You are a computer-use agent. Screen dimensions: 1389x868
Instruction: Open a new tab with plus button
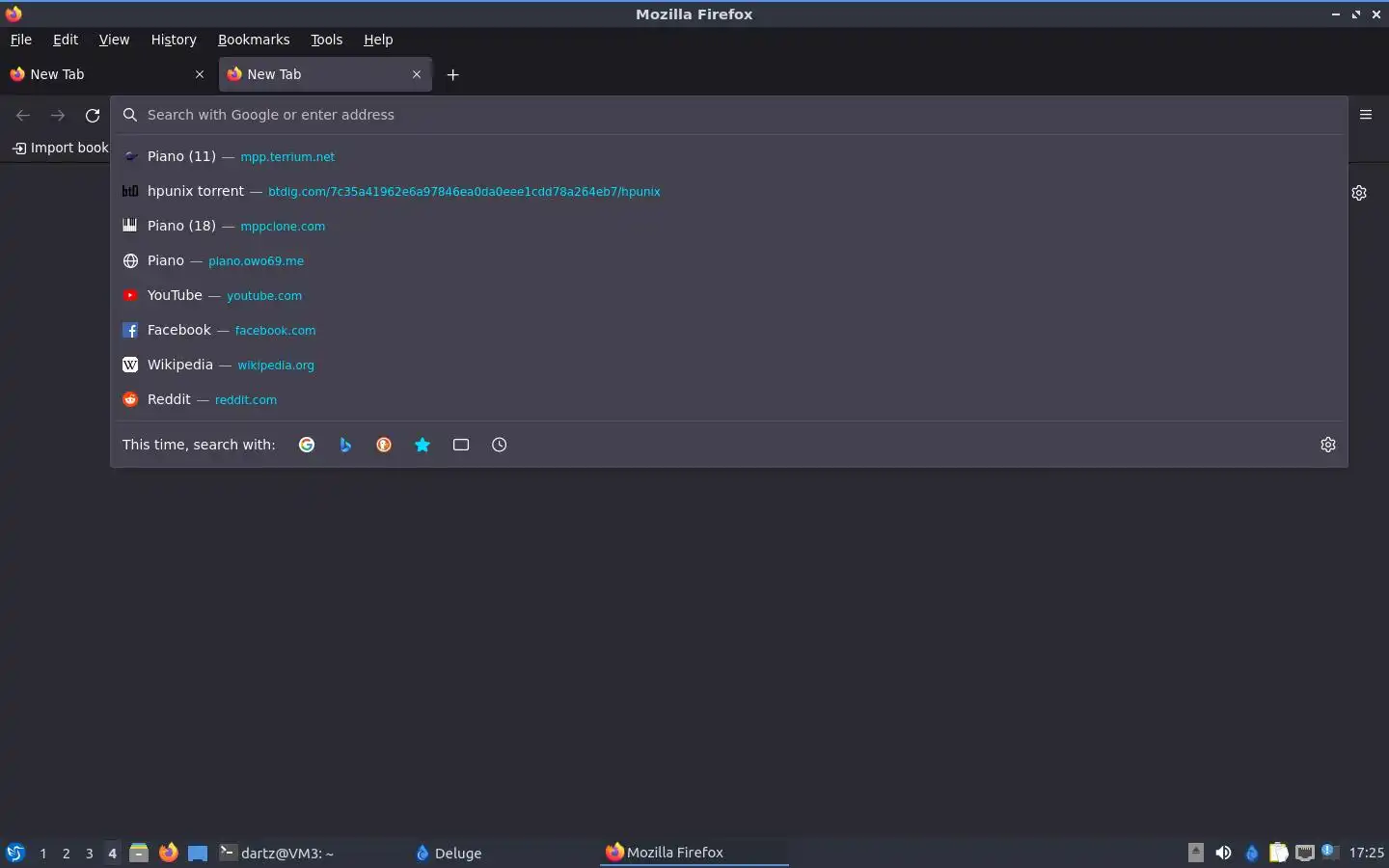pos(453,74)
